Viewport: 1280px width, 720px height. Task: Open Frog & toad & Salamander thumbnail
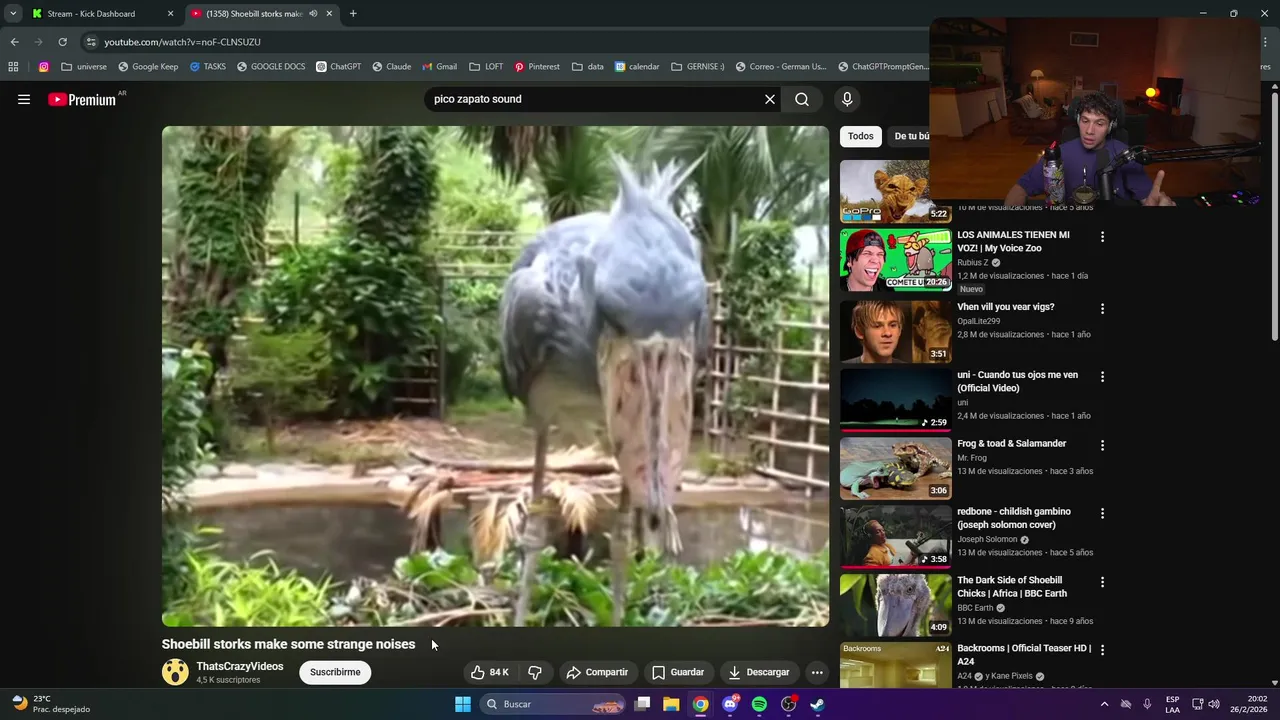(895, 468)
